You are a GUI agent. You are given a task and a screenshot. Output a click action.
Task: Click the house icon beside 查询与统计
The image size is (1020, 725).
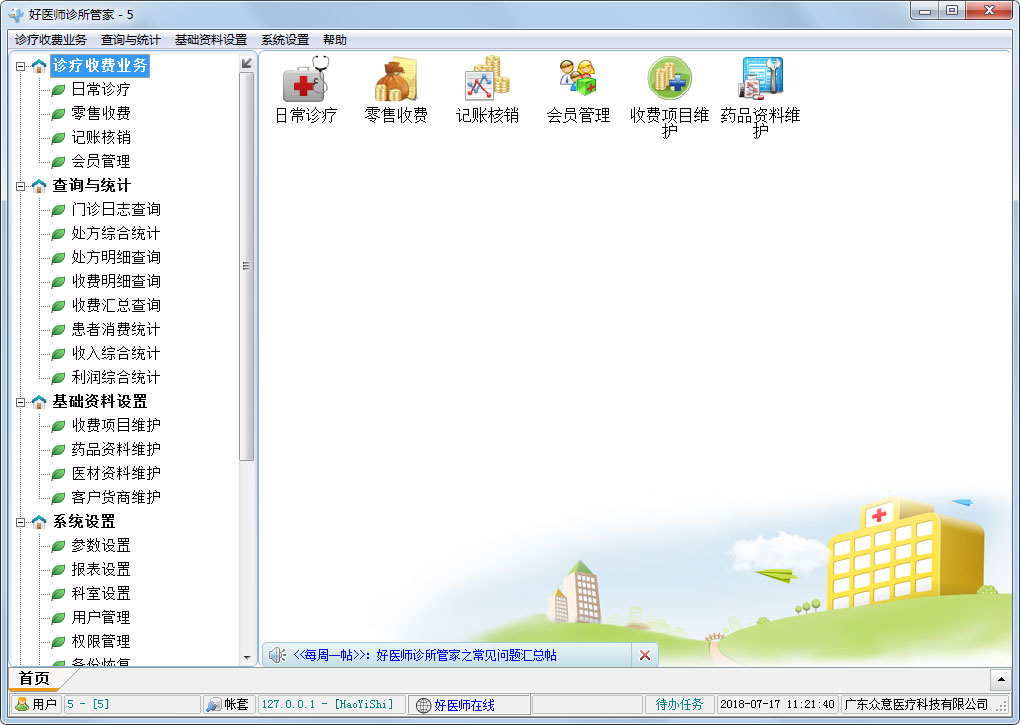[x=39, y=186]
